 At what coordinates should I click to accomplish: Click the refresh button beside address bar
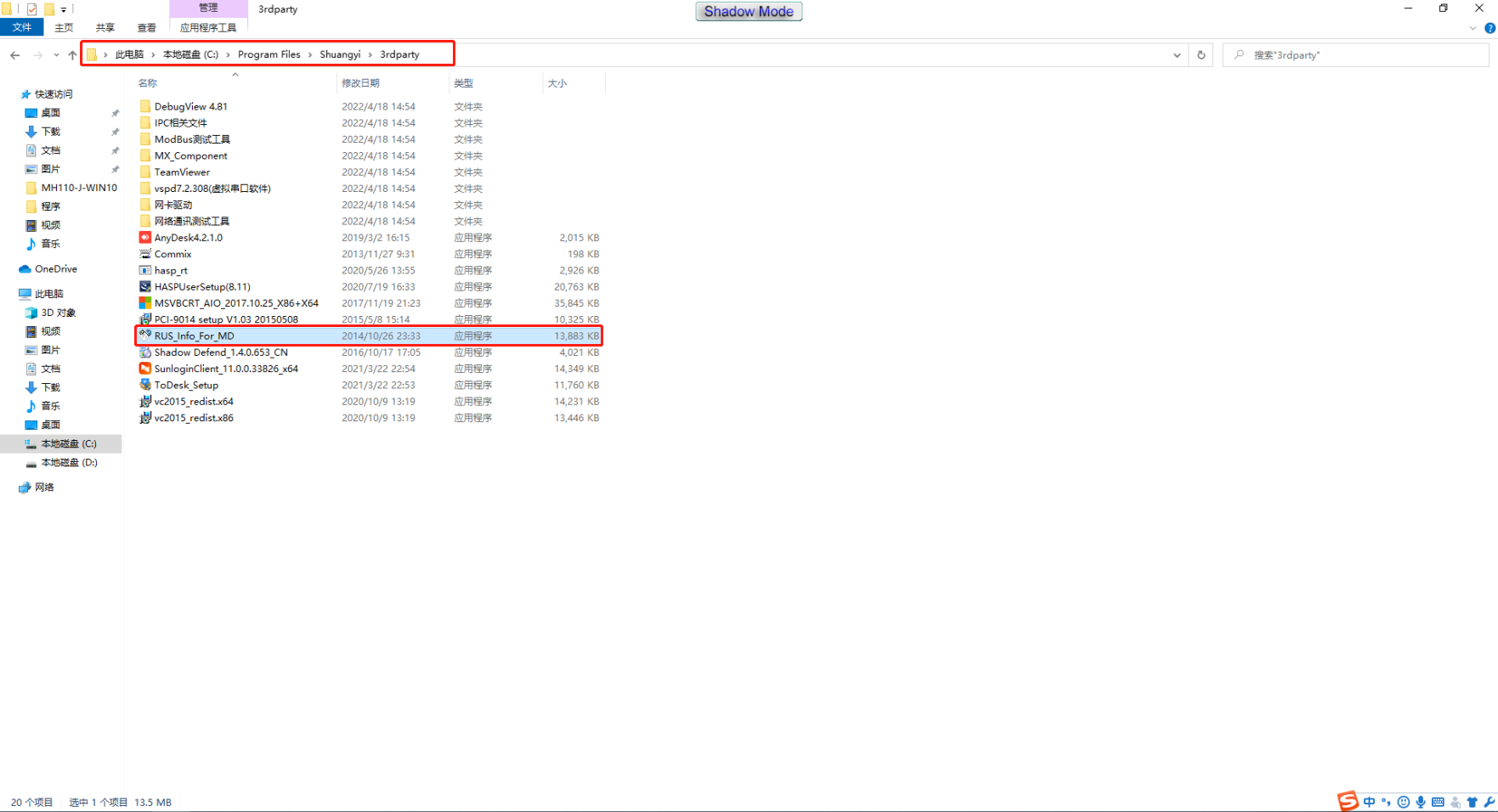click(x=1201, y=55)
